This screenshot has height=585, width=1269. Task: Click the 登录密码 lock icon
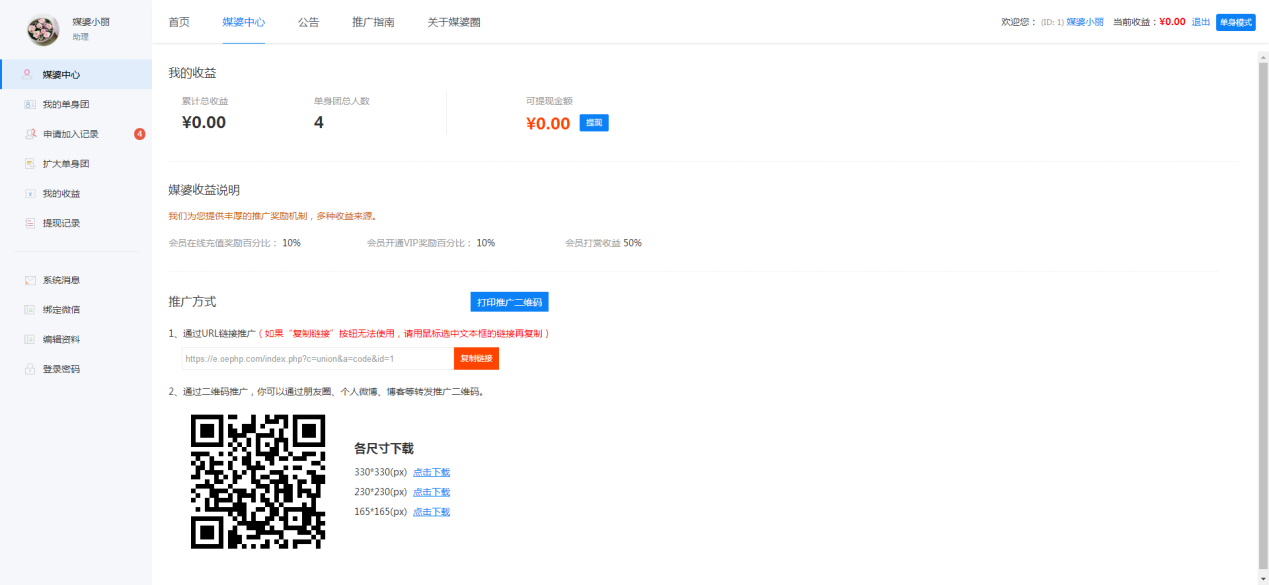pyautogui.click(x=30, y=369)
